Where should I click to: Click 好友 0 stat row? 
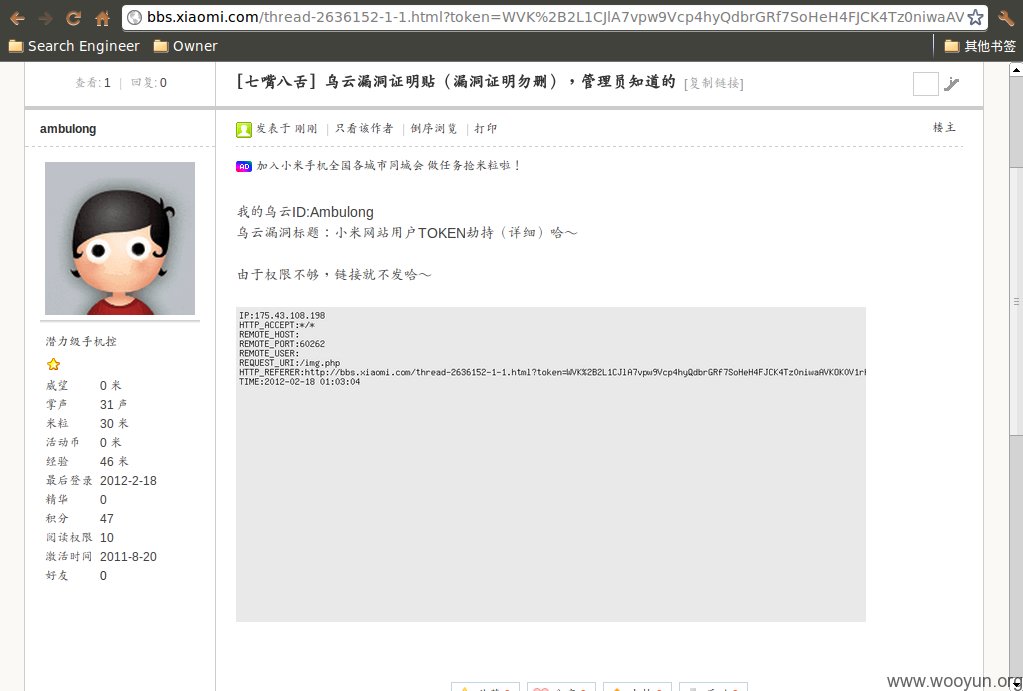[x=76, y=576]
